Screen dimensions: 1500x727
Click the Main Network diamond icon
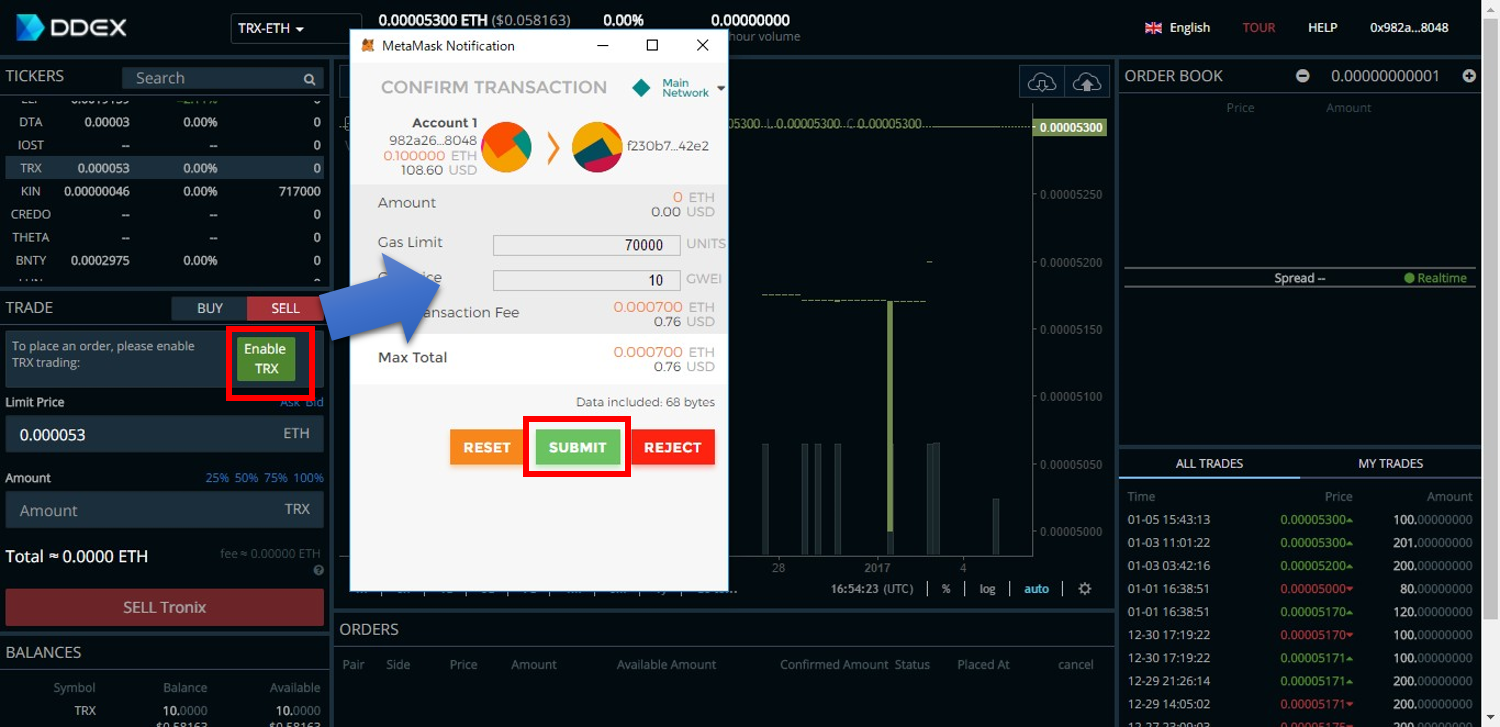(x=641, y=88)
